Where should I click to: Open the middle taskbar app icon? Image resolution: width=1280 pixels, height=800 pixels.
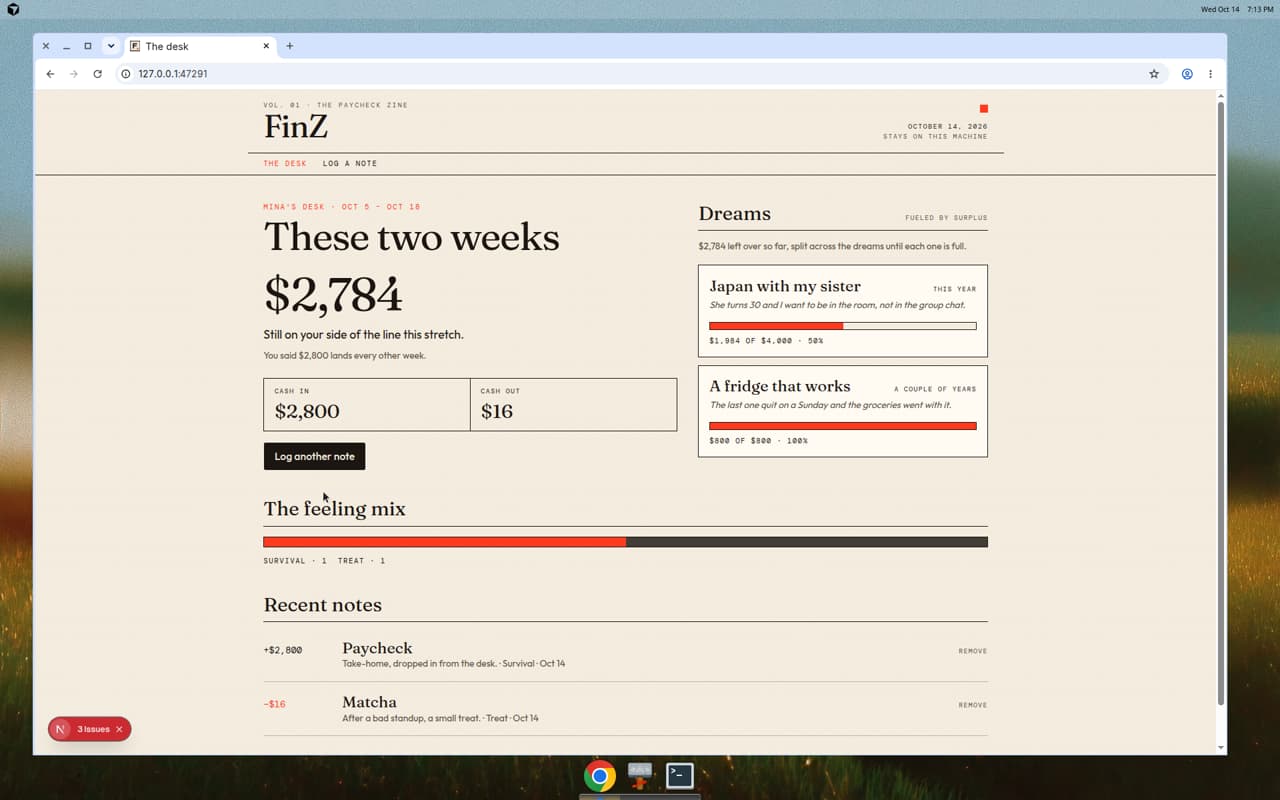click(x=640, y=775)
